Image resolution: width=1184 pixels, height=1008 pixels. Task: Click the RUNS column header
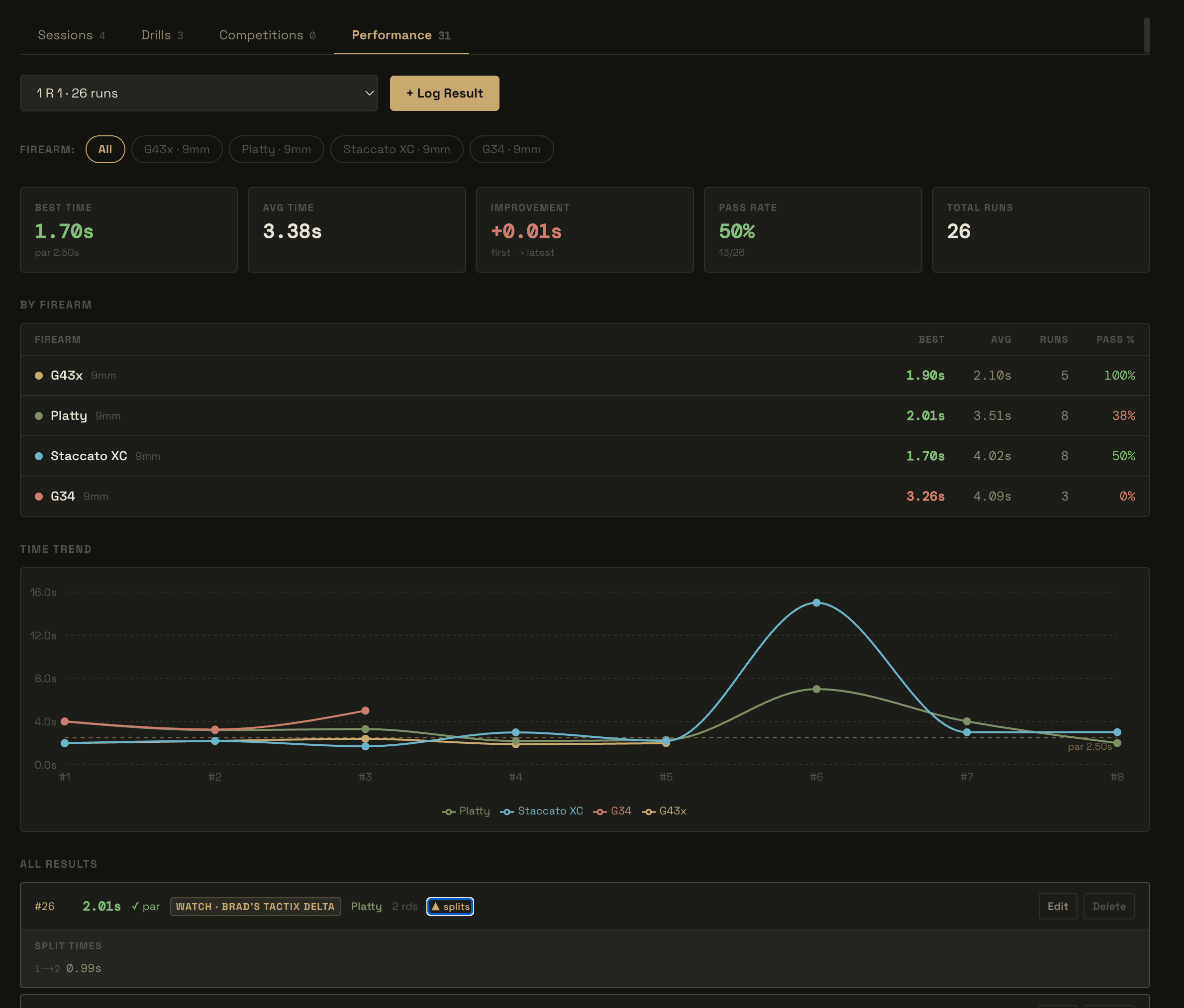1054,339
